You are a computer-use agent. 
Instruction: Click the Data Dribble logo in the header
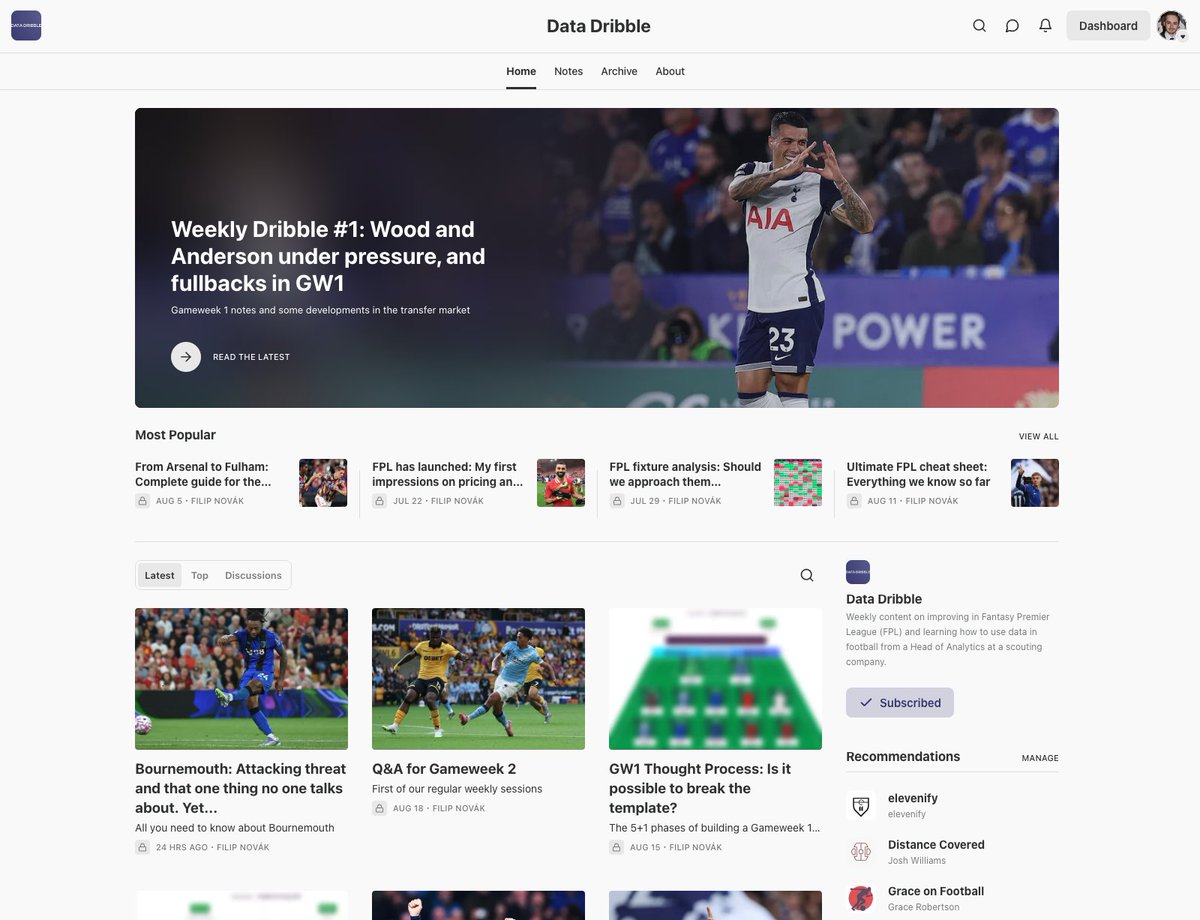tap(26, 26)
